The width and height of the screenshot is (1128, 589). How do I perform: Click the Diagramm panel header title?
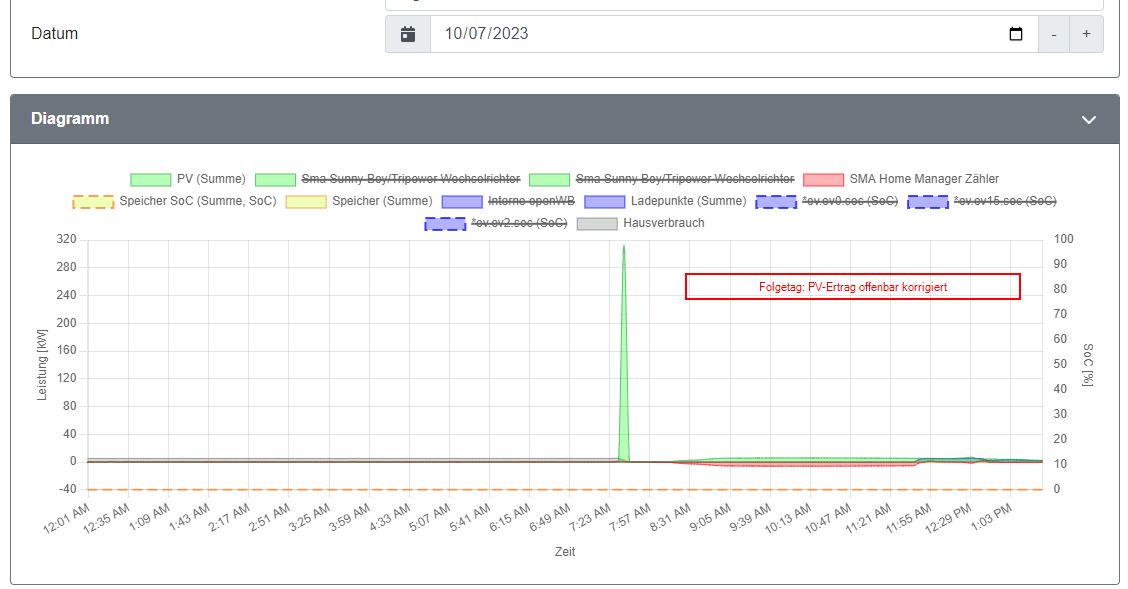coord(70,119)
